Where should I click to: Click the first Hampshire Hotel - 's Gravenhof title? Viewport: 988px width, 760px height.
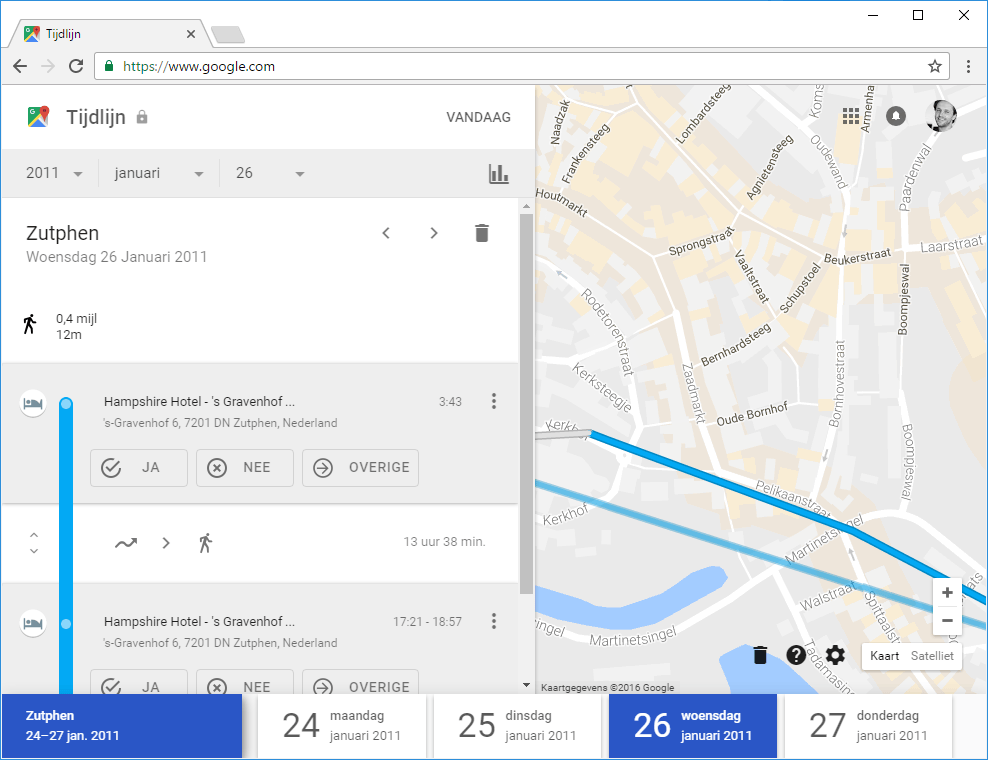pos(199,401)
